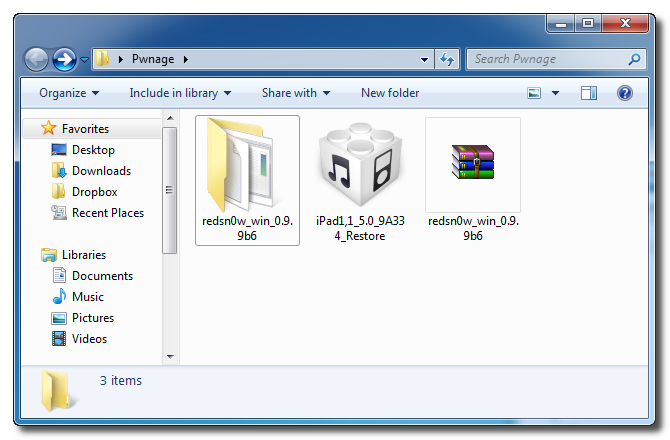The image size is (670, 440).
Task: Open the Share with menu
Action: point(296,93)
